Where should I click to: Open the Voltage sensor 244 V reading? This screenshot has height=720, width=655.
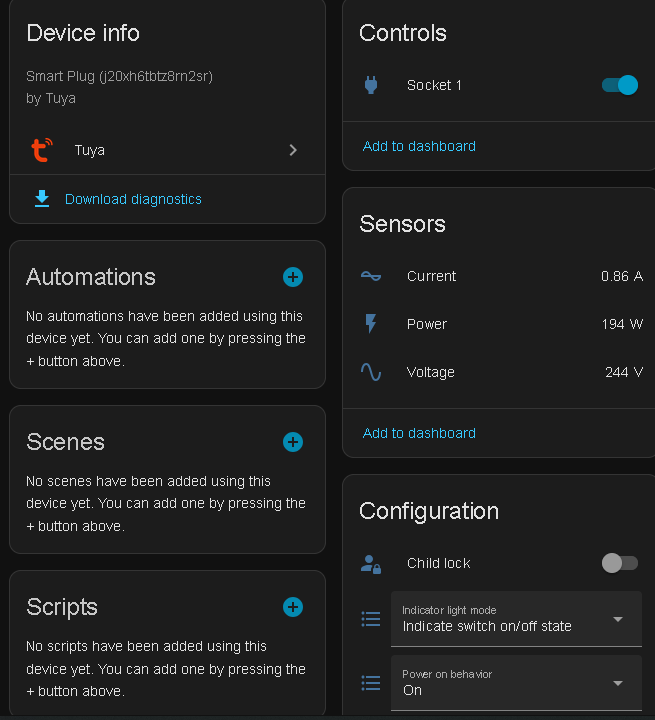624,372
